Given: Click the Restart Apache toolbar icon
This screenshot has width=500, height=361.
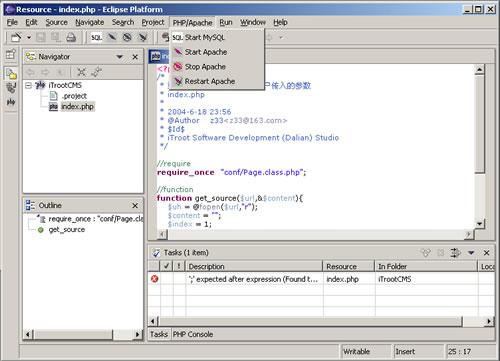Looking at the screenshot, I should (x=143, y=37).
